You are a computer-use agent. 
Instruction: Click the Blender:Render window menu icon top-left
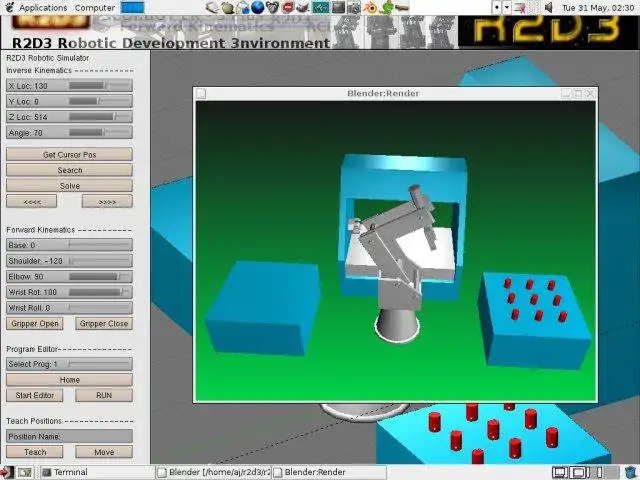[x=201, y=94]
